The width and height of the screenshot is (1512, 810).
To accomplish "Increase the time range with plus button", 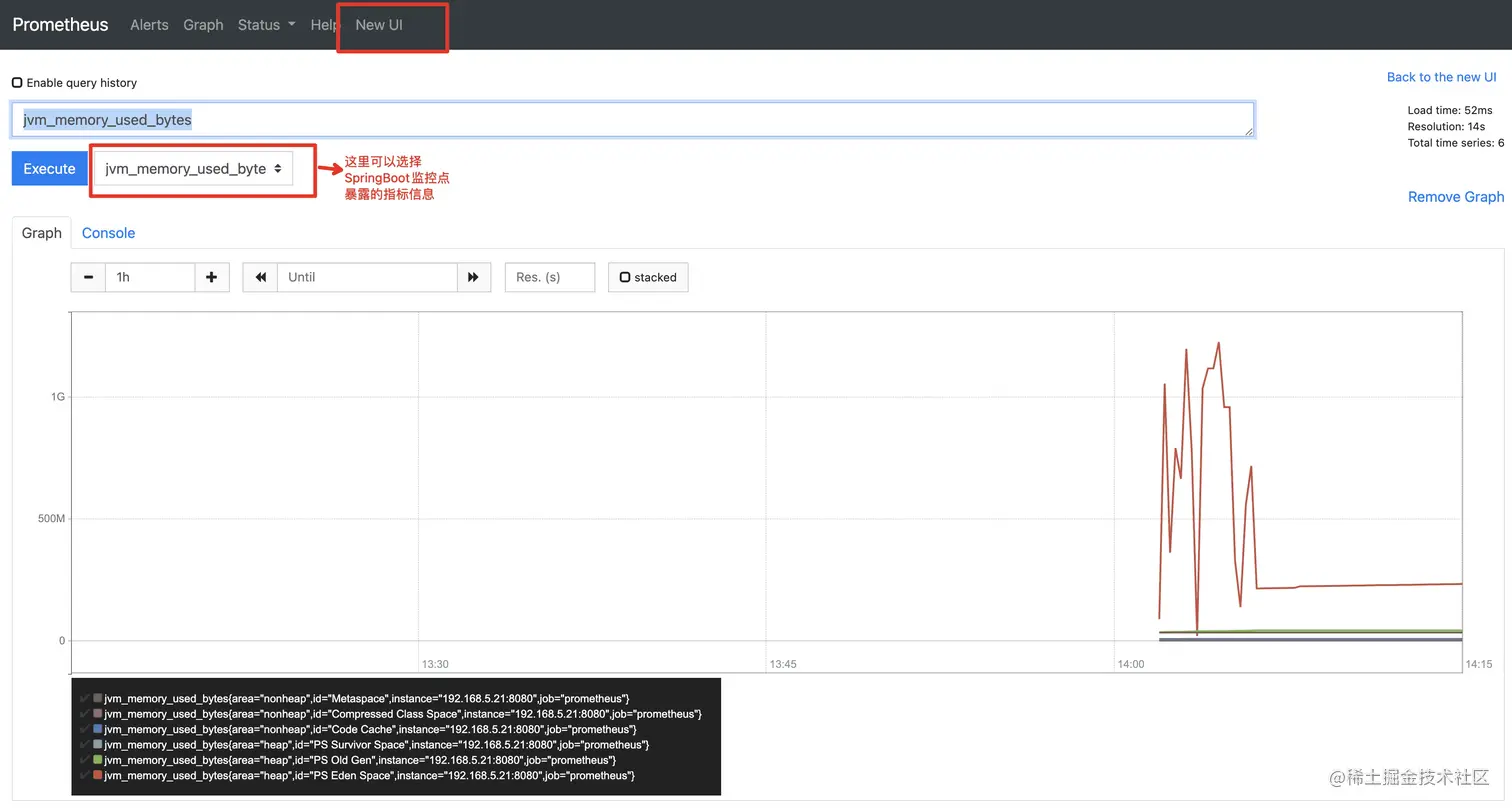I will point(211,277).
